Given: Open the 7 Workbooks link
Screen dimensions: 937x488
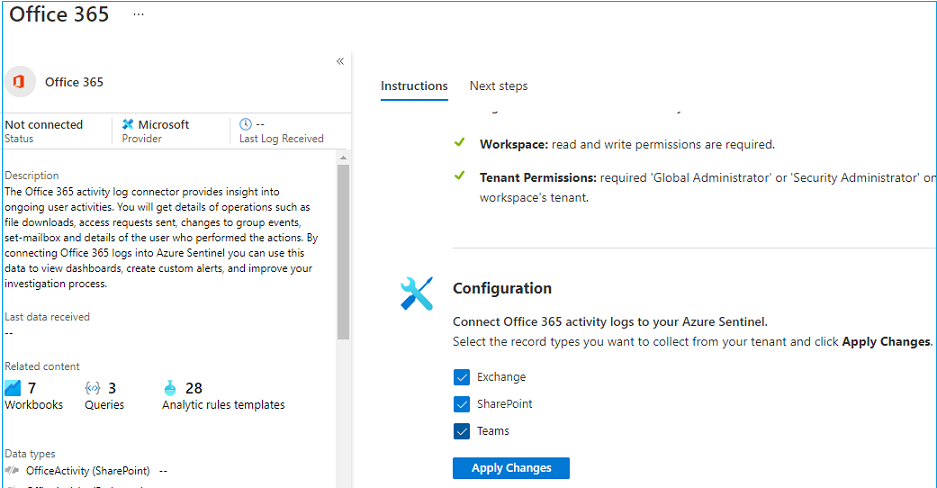Looking at the screenshot, I should click(33, 396).
